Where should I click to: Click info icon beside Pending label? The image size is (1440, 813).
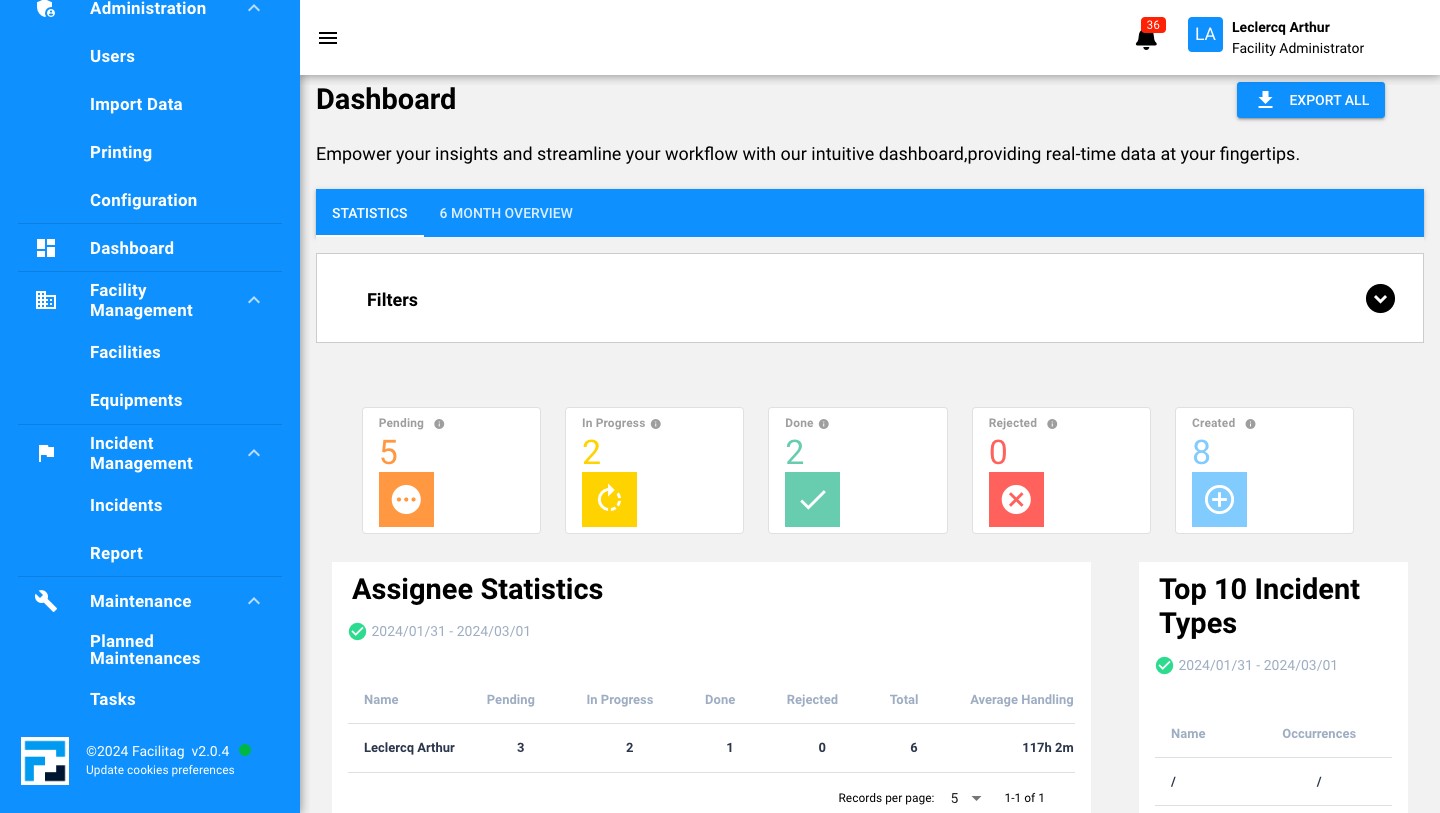coord(439,424)
